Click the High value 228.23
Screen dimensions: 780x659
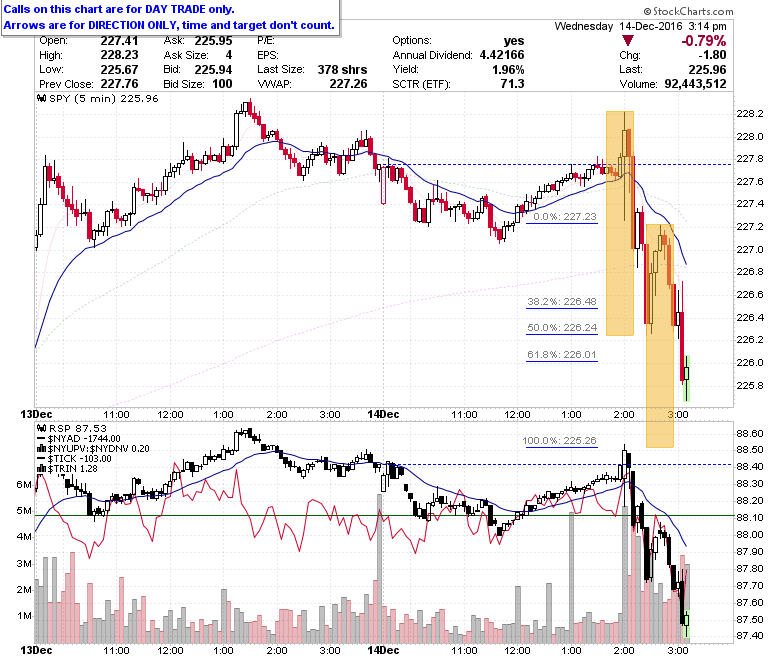119,55
